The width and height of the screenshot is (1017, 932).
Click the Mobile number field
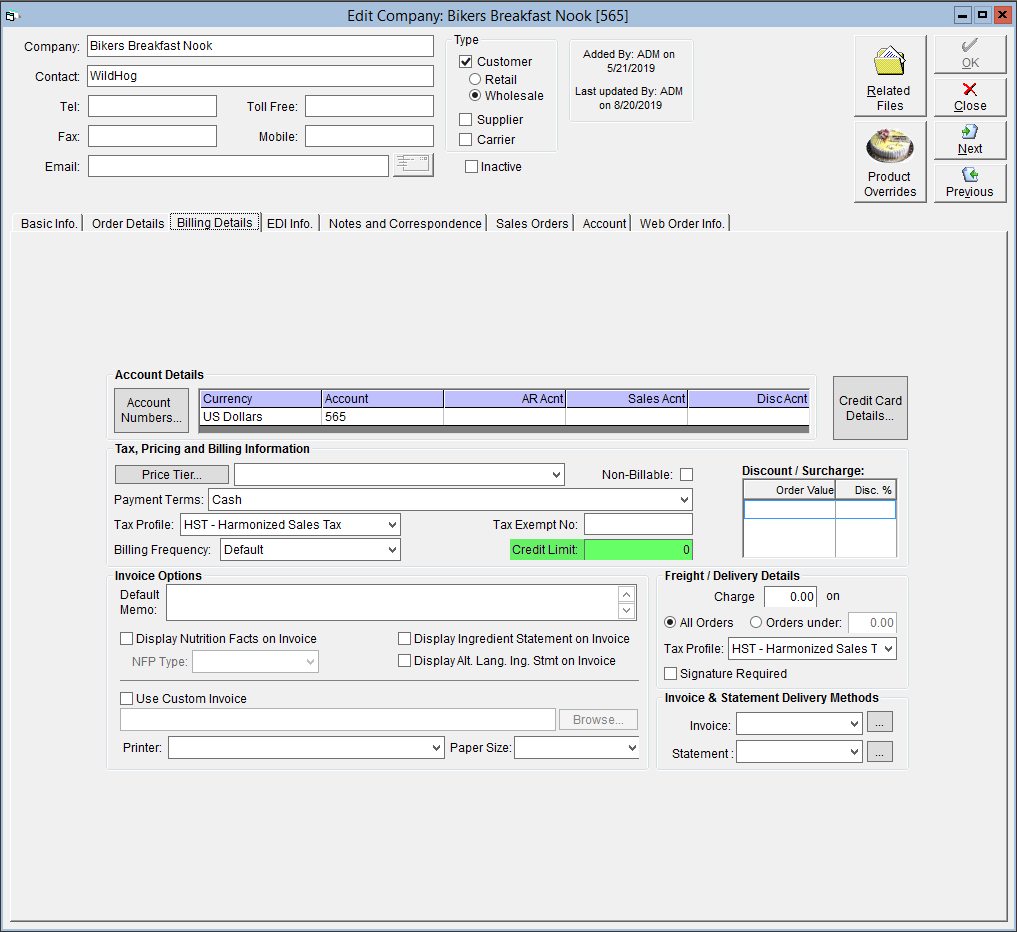tap(369, 136)
